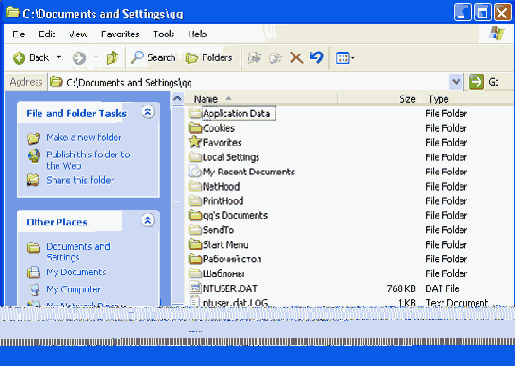
Task: Select the qq's Documents folder icon
Action: tap(196, 215)
